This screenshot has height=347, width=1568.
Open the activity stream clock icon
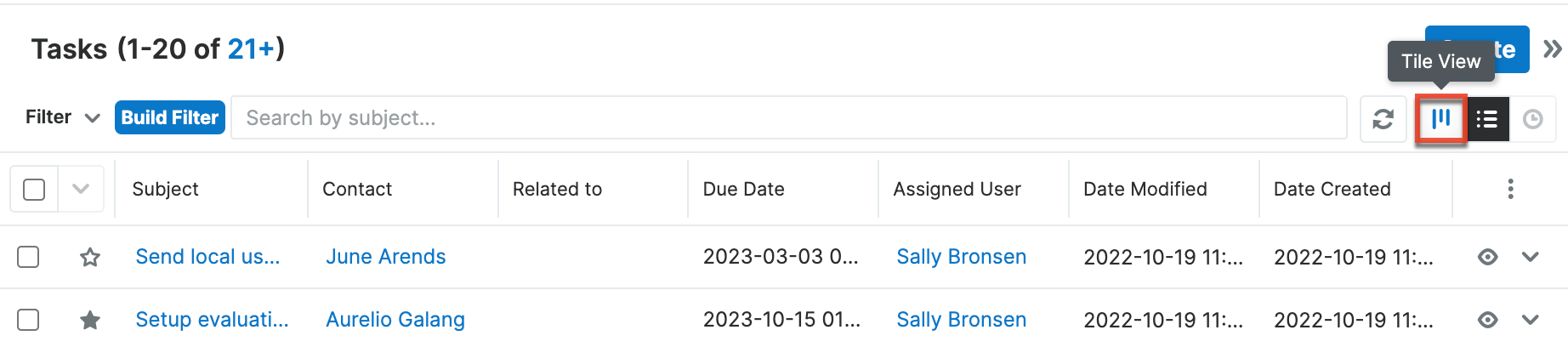tap(1532, 119)
